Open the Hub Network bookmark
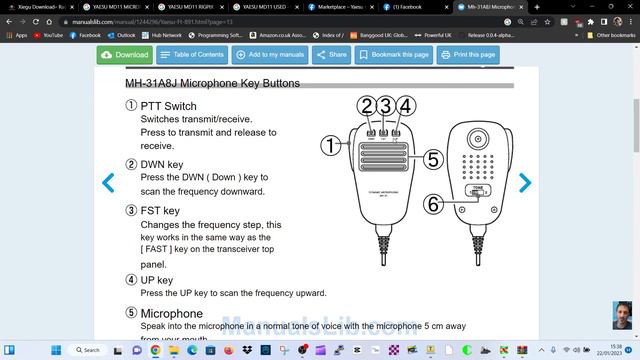This screenshot has height=360, width=640. [x=162, y=36]
